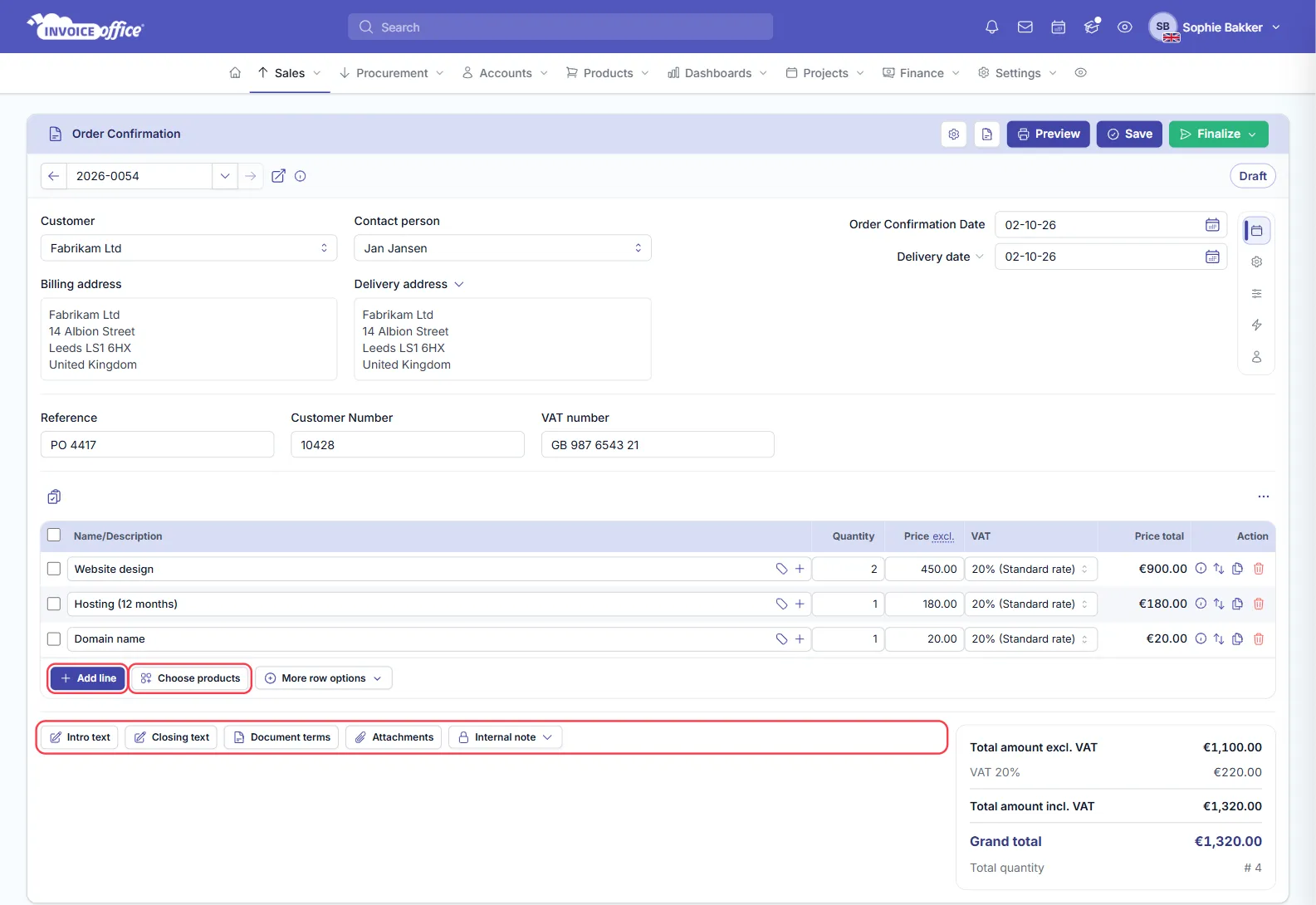Click the copy-check icon above line table
Screen dimensions: 1316x905
[x=54, y=497]
